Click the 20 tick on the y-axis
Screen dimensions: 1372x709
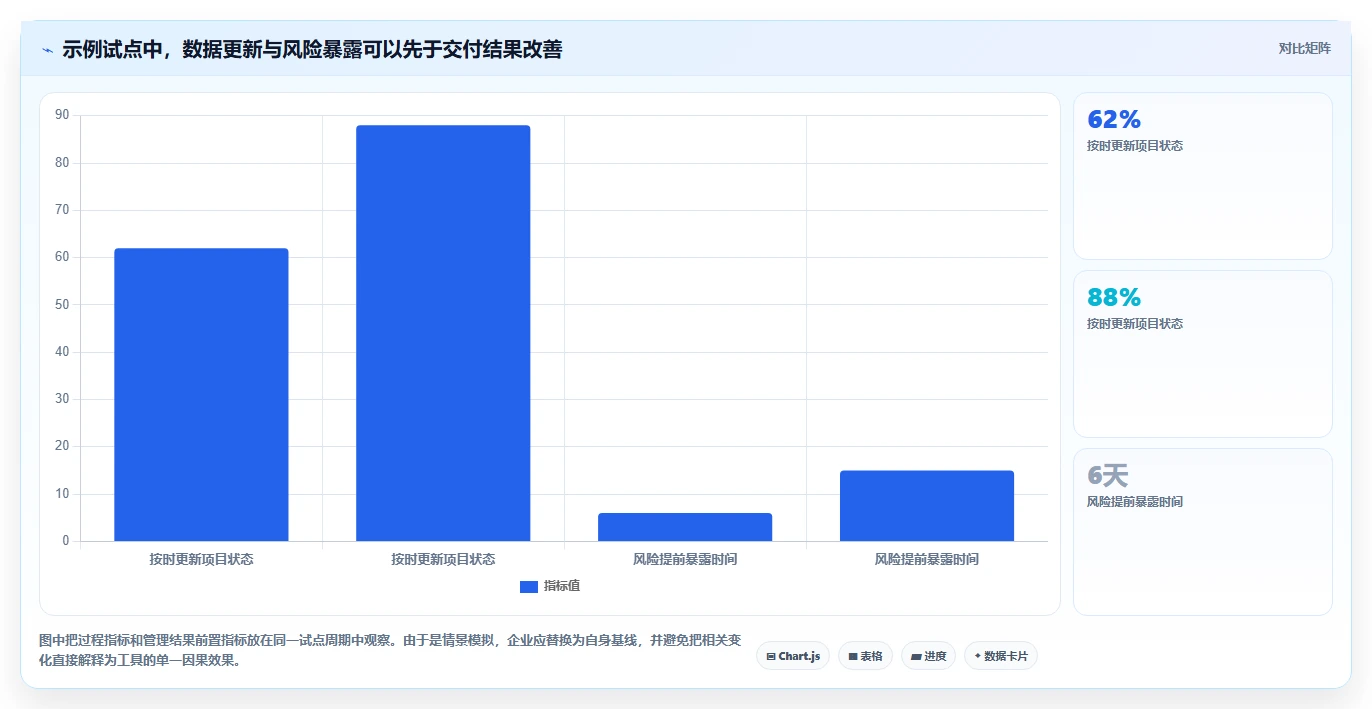(62, 446)
